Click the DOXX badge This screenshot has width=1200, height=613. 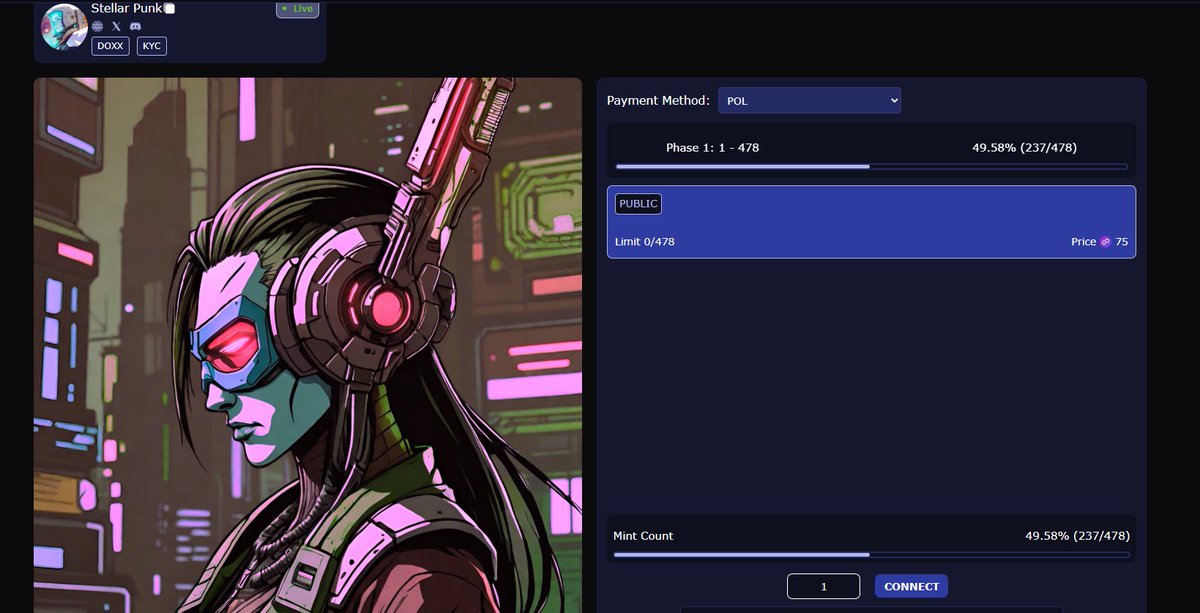(110, 46)
